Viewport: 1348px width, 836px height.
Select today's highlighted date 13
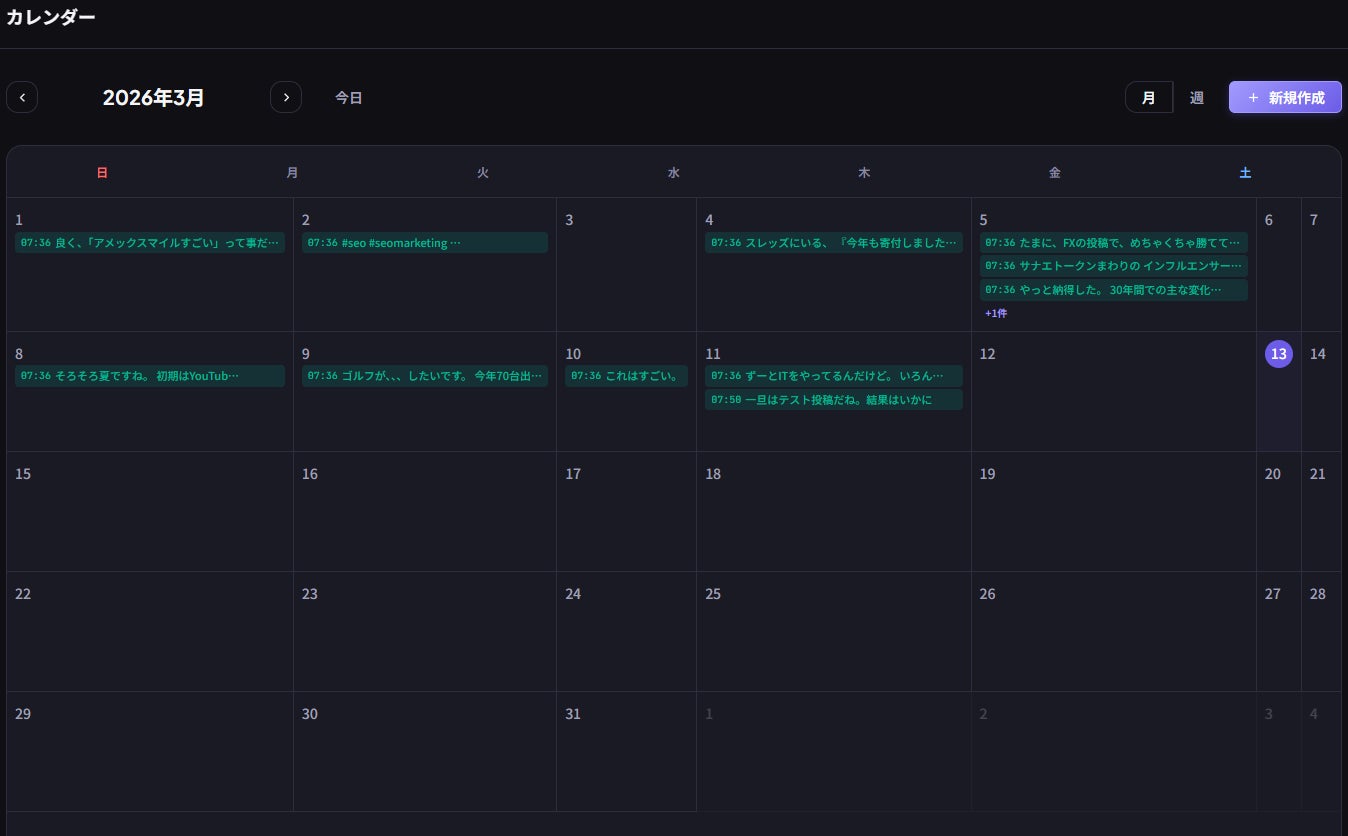pyautogui.click(x=1279, y=354)
